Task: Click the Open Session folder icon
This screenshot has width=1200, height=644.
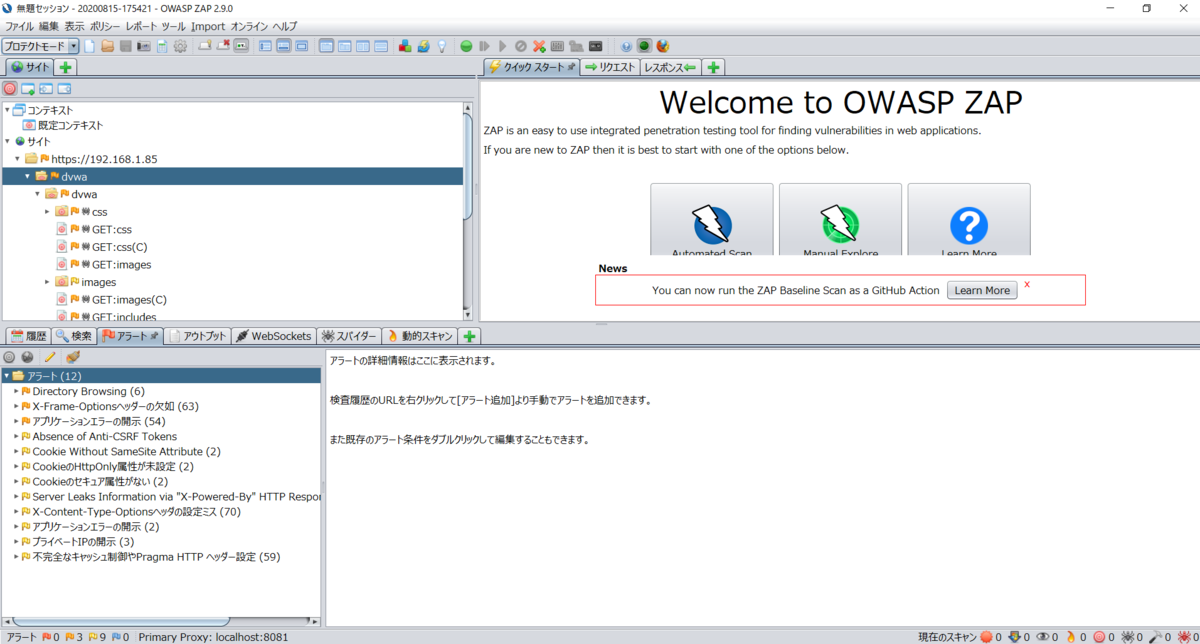Action: point(107,46)
